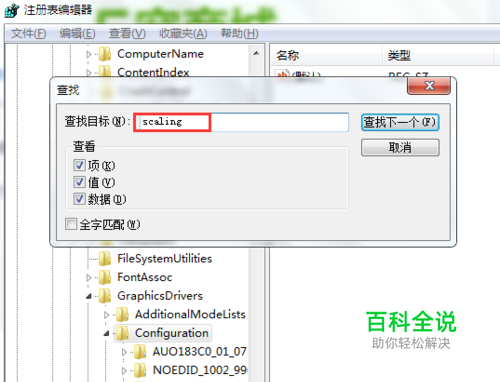The height and width of the screenshot is (382, 500).
Task: Click the Configuration folder icon
Action: (123, 333)
